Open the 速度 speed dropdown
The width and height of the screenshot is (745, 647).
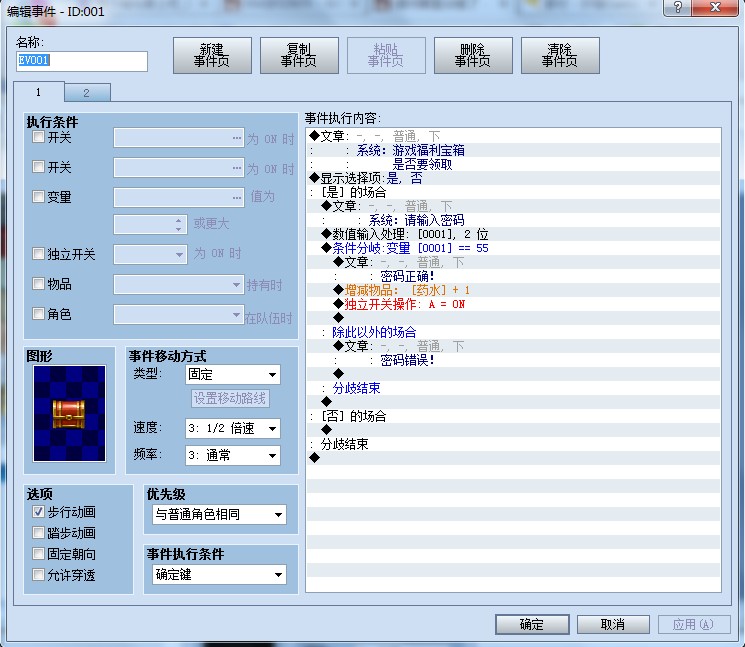(x=232, y=428)
